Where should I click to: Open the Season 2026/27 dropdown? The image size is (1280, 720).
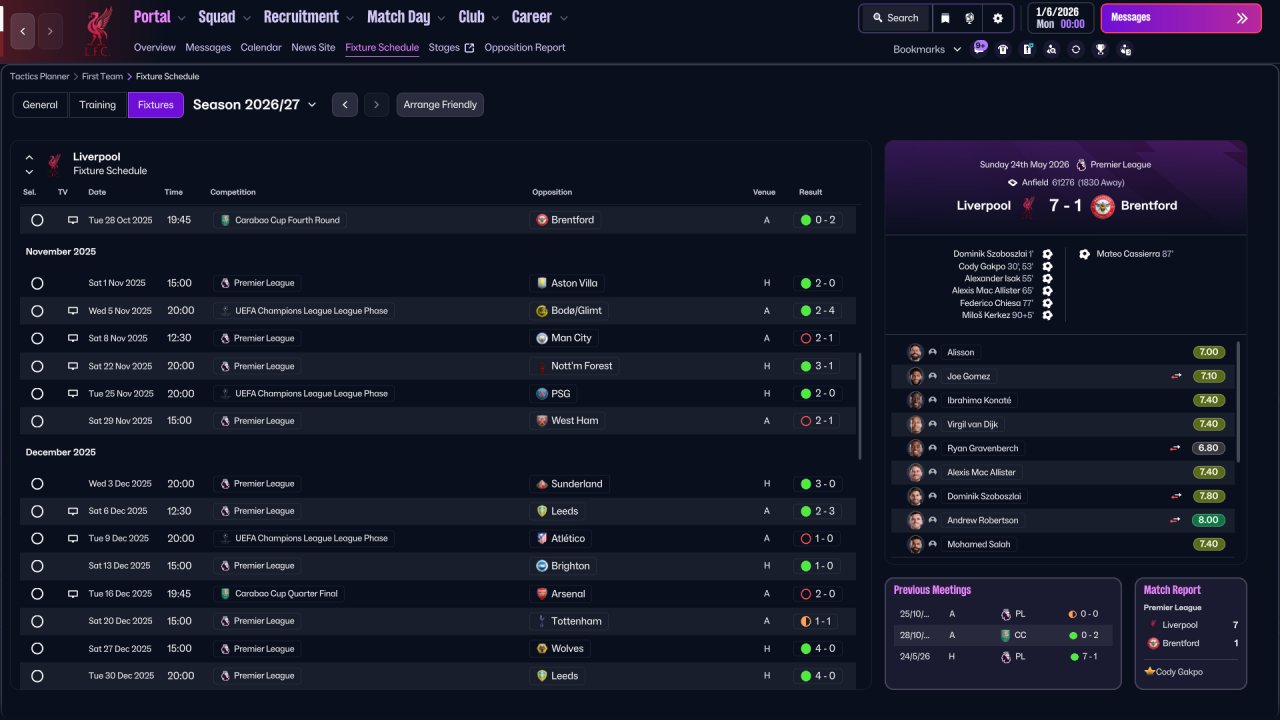point(255,105)
